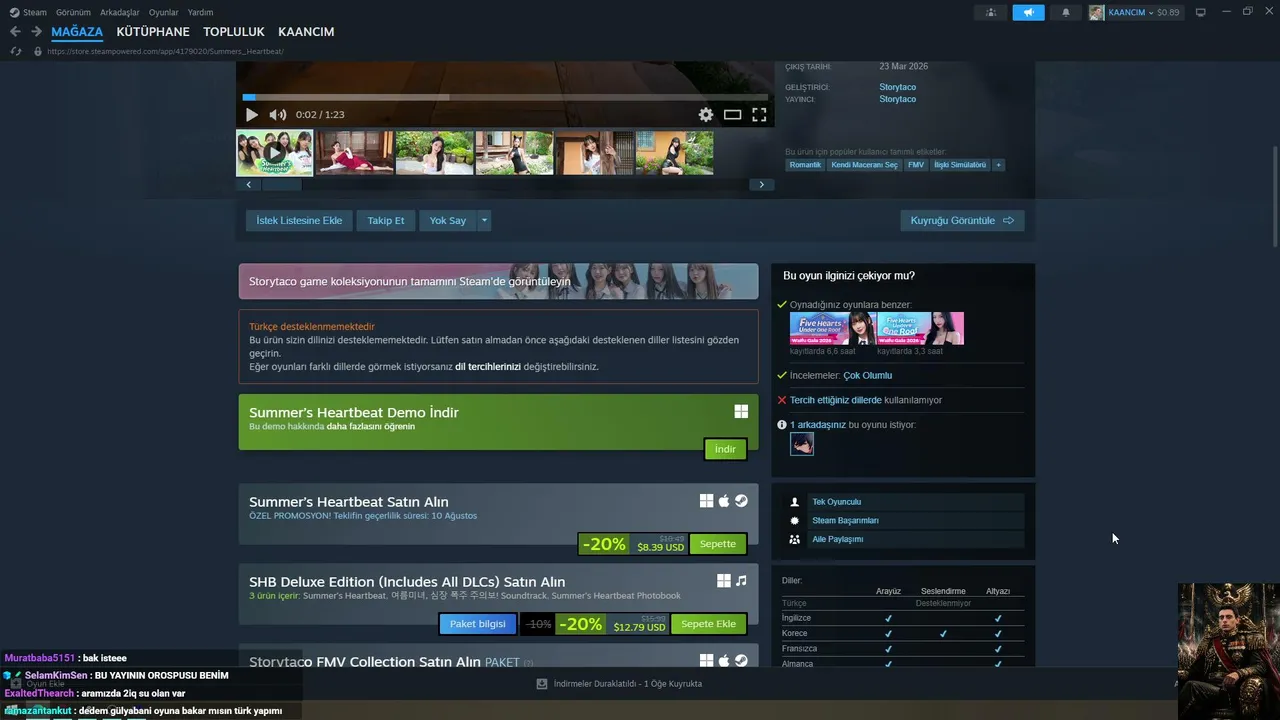The width and height of the screenshot is (1280, 720).
Task: Play the trailer video
Action: coord(252,115)
